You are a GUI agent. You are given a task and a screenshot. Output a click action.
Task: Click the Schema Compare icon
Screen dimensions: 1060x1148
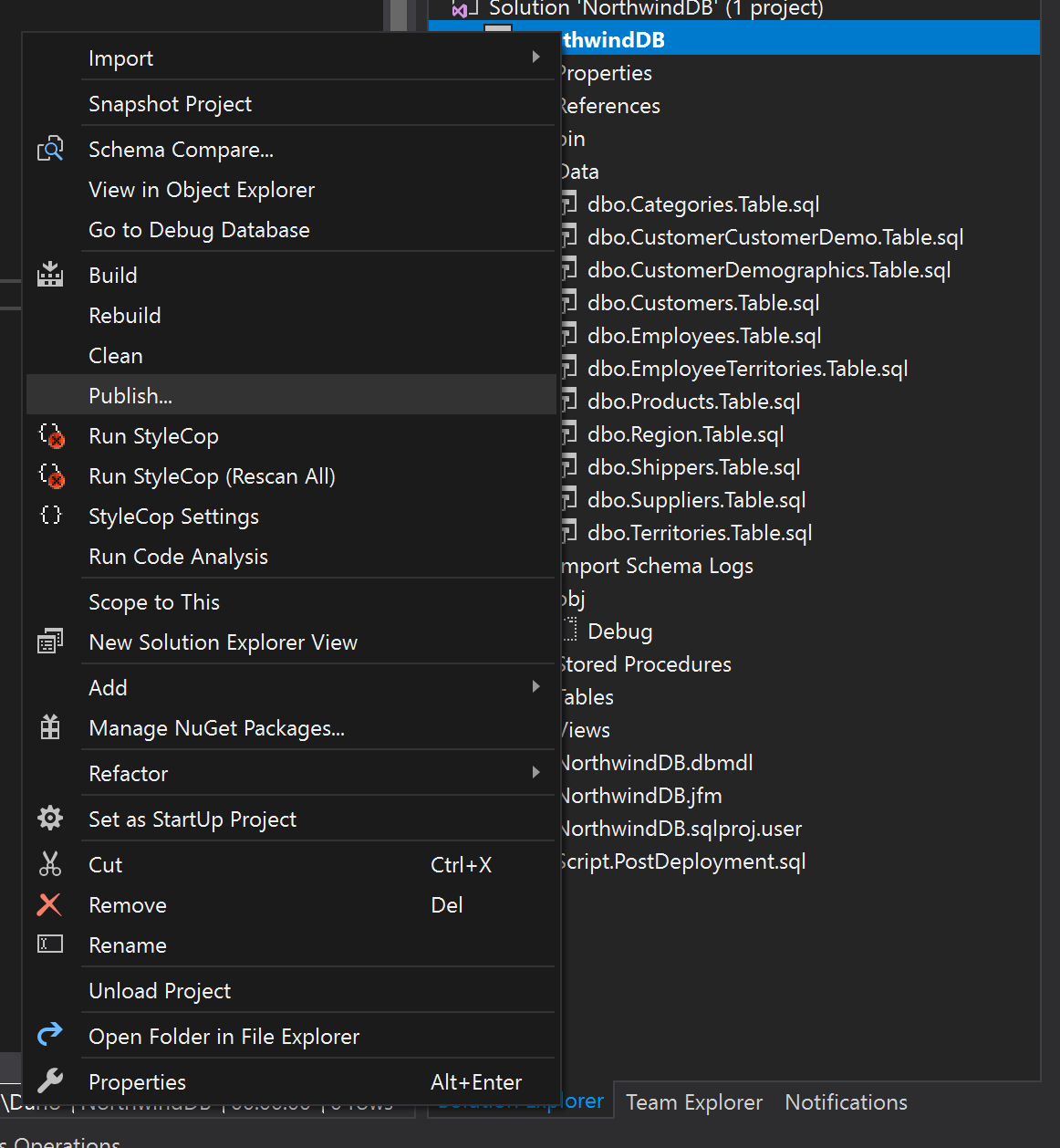(50, 149)
